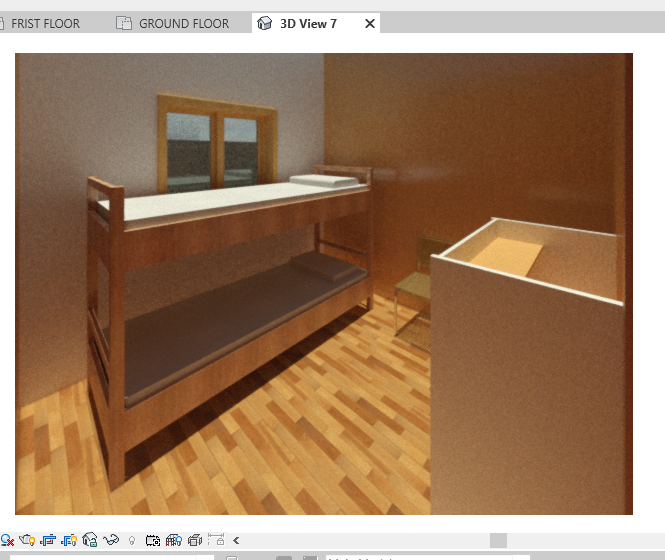Toggle Shadows Off icon in view control bar
Image resolution: width=665 pixels, height=560 pixels.
[x=7, y=540]
